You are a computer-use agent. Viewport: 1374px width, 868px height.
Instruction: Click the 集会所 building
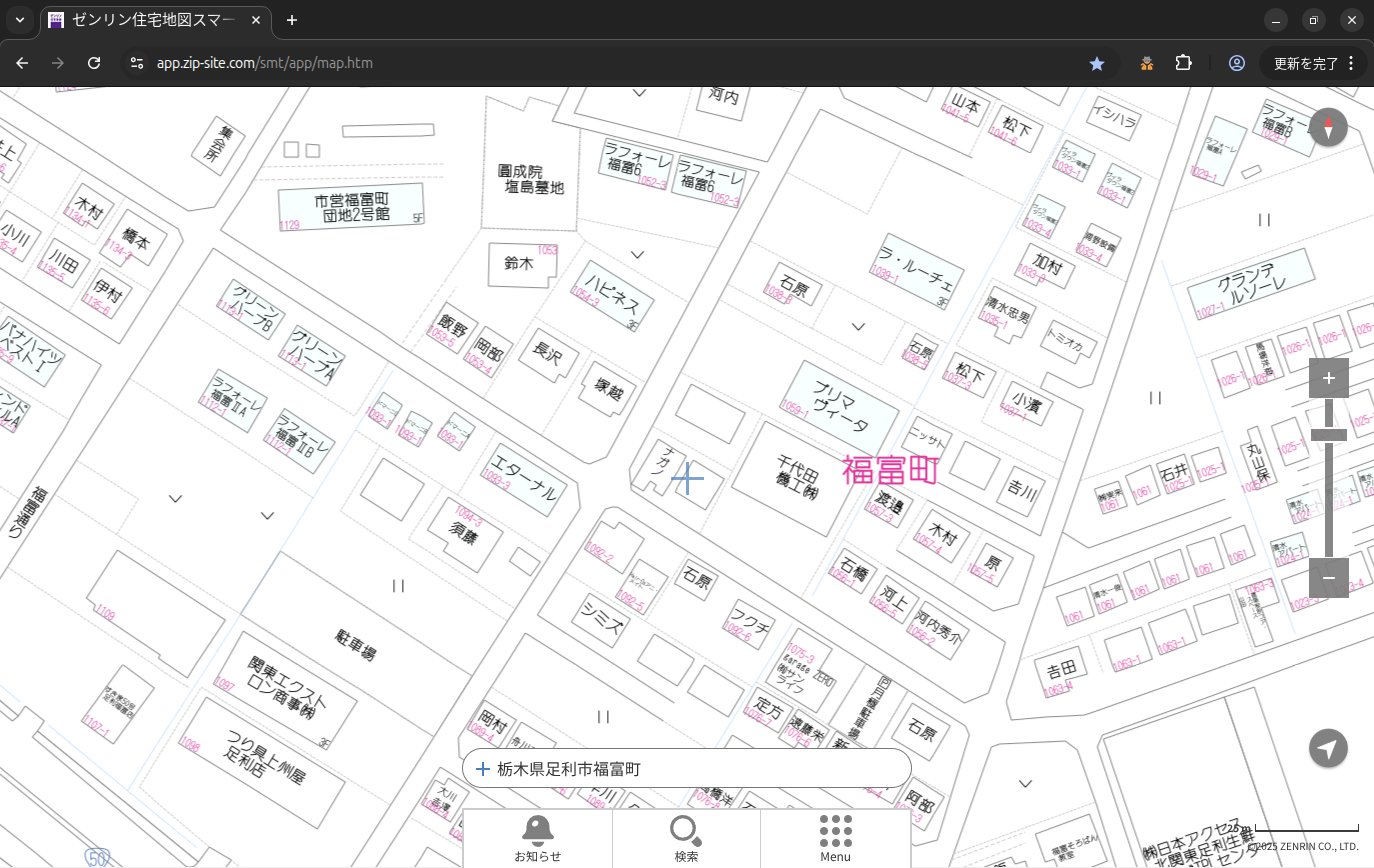click(x=216, y=144)
